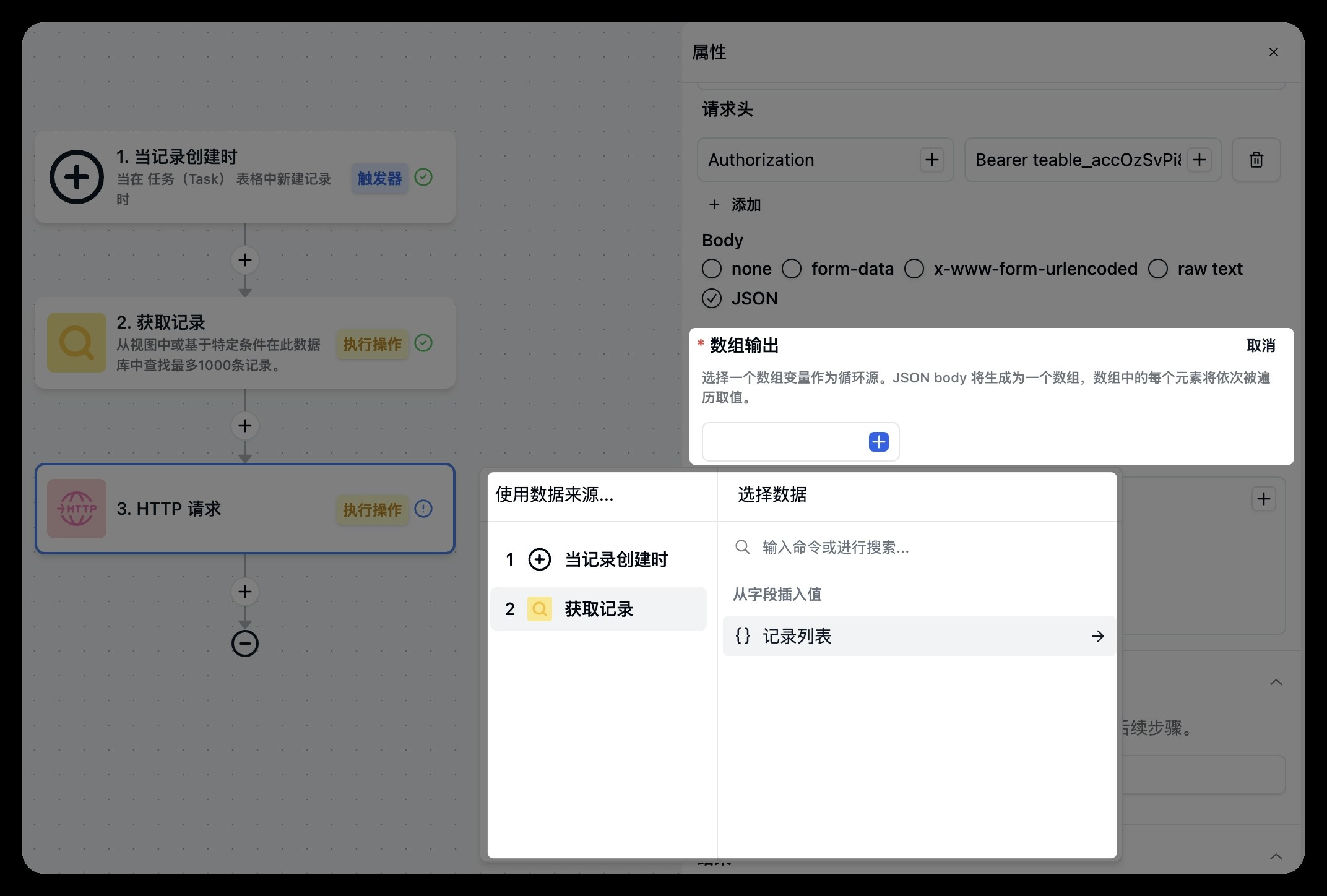The height and width of the screenshot is (896, 1327).
Task: Click the 使用数据来源... header
Action: [x=554, y=494]
